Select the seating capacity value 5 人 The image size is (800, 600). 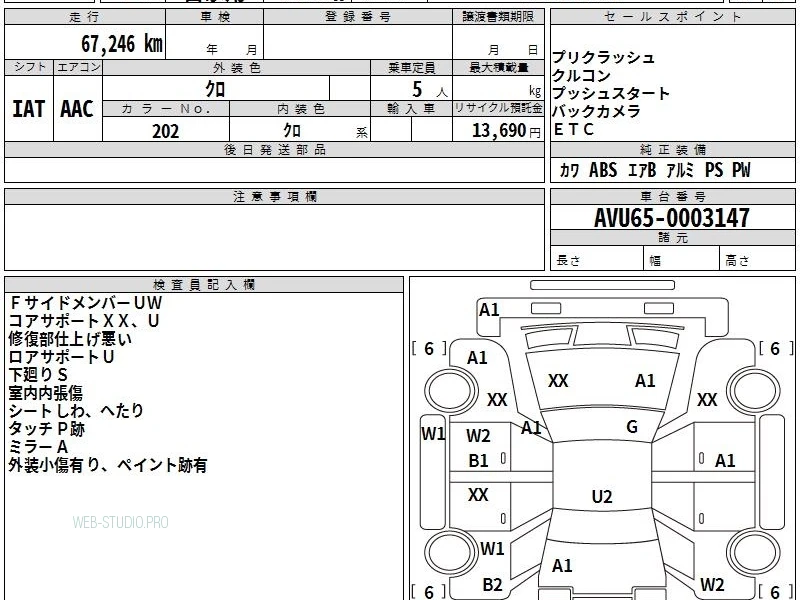(x=430, y=90)
